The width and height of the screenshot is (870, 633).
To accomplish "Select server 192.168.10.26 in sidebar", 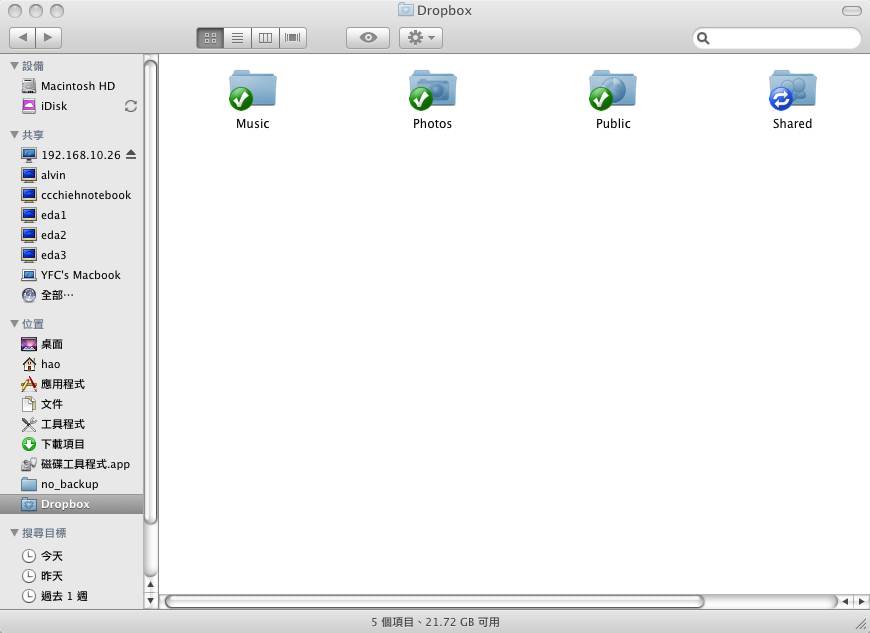I will (x=72, y=155).
